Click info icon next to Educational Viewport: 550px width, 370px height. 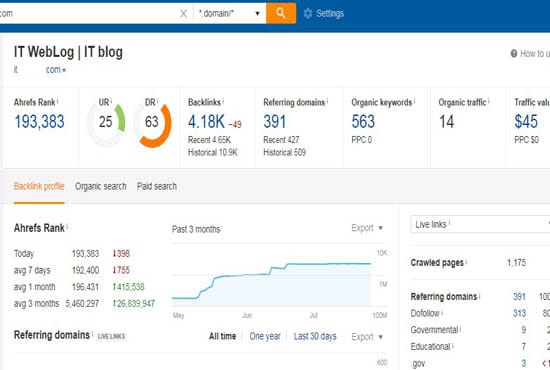click(452, 345)
